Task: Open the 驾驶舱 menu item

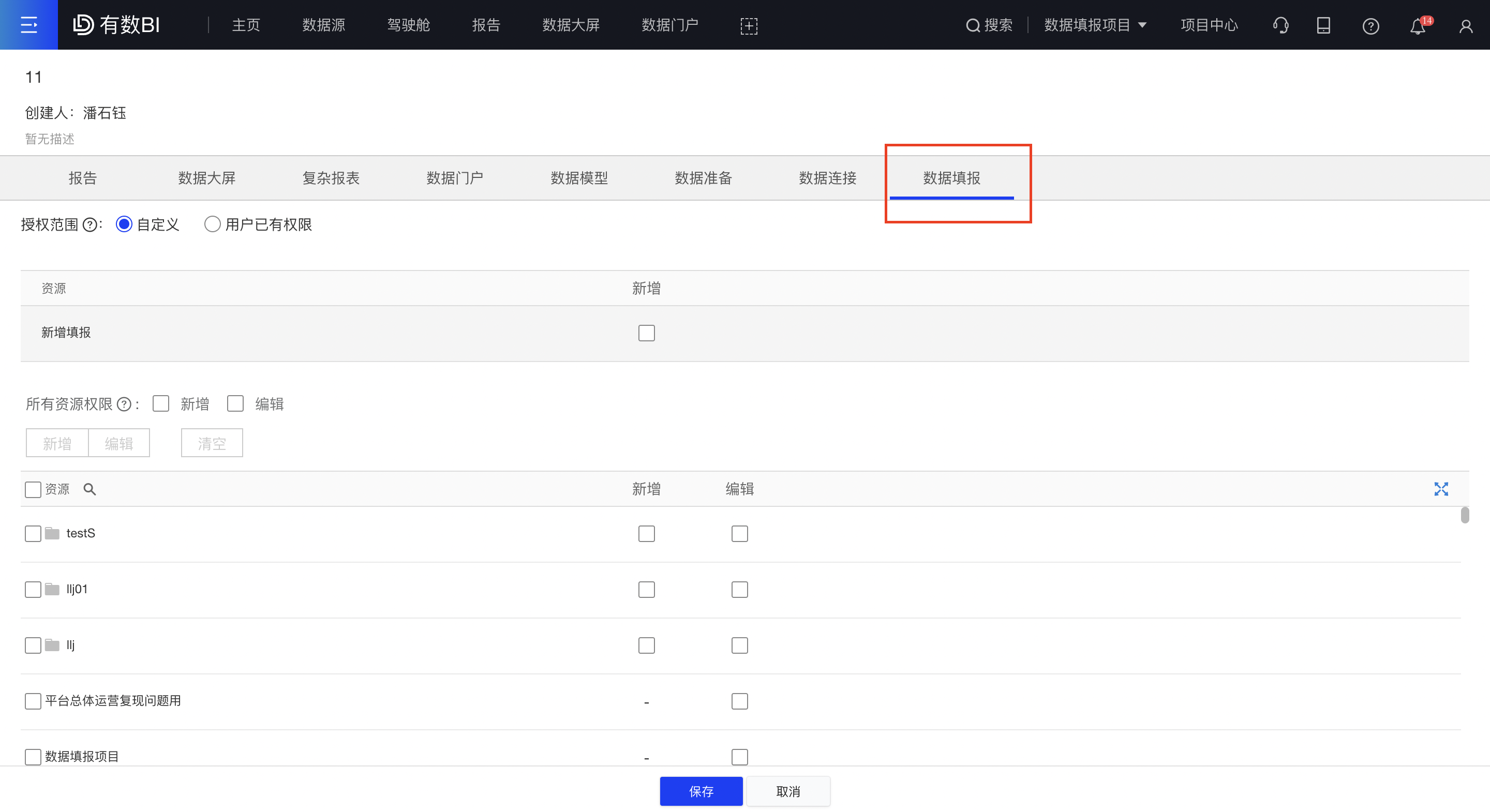Action: 408,25
